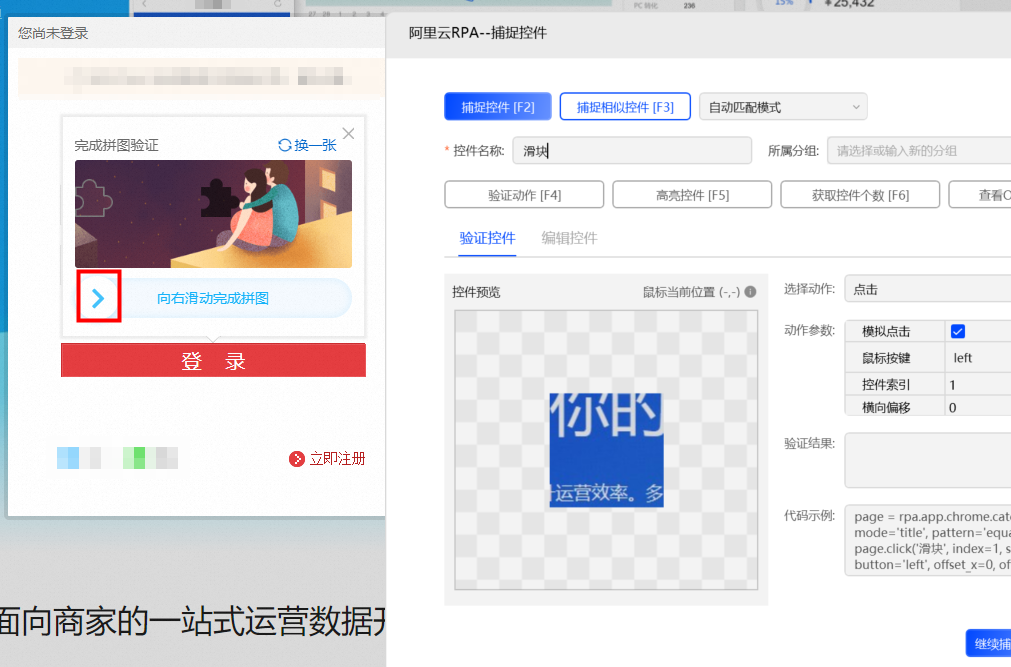Click the 验证动作 [F4] button
This screenshot has width=1011, height=667.
click(x=524, y=195)
